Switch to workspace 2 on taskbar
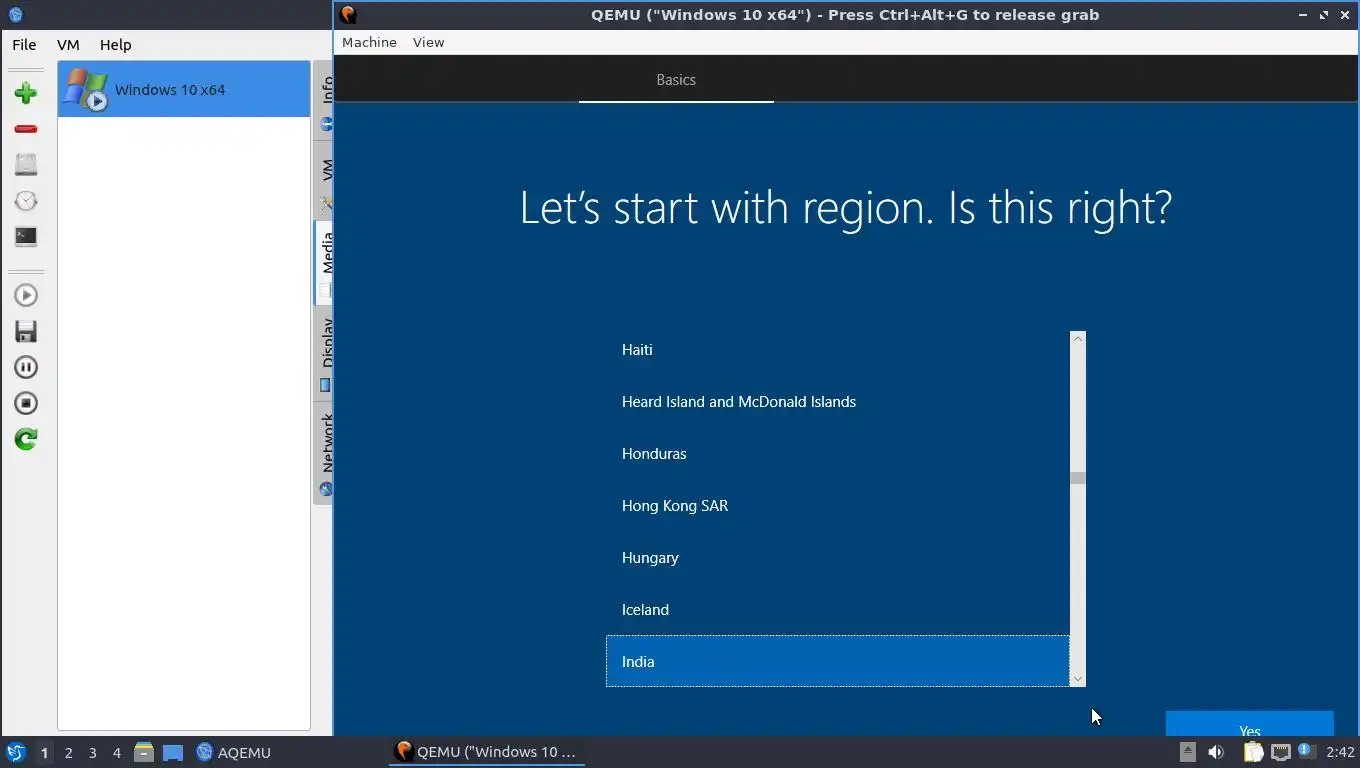The image size is (1360, 768). (x=69, y=753)
